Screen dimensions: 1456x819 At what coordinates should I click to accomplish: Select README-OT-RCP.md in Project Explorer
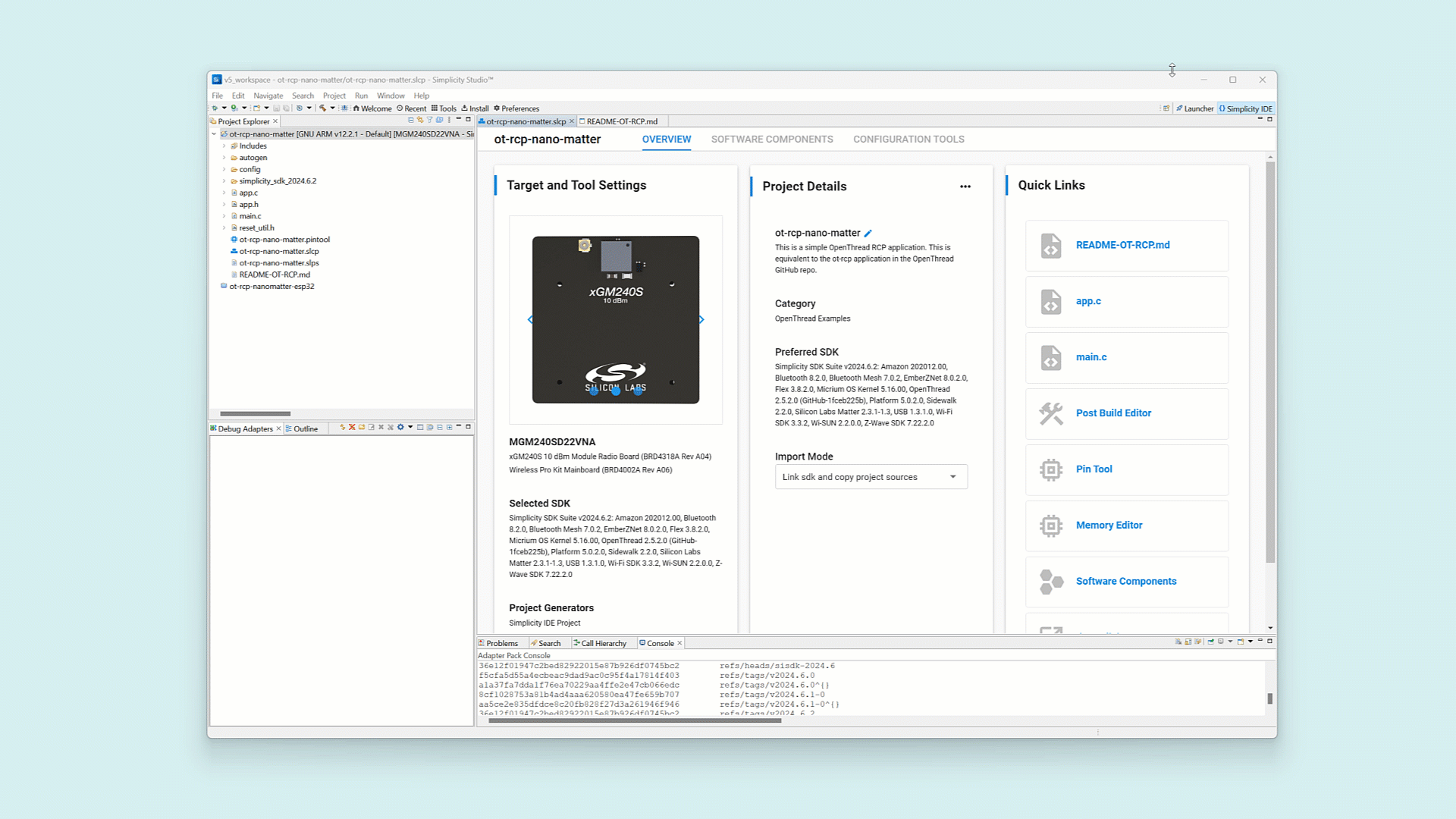pyautogui.click(x=274, y=275)
